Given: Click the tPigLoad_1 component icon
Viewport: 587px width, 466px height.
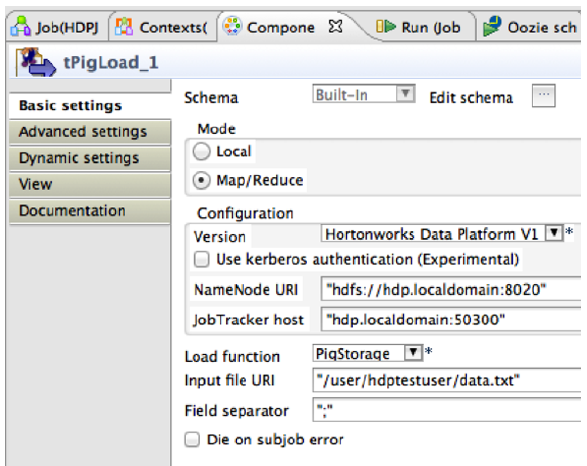Looking at the screenshot, I should coord(36,62).
